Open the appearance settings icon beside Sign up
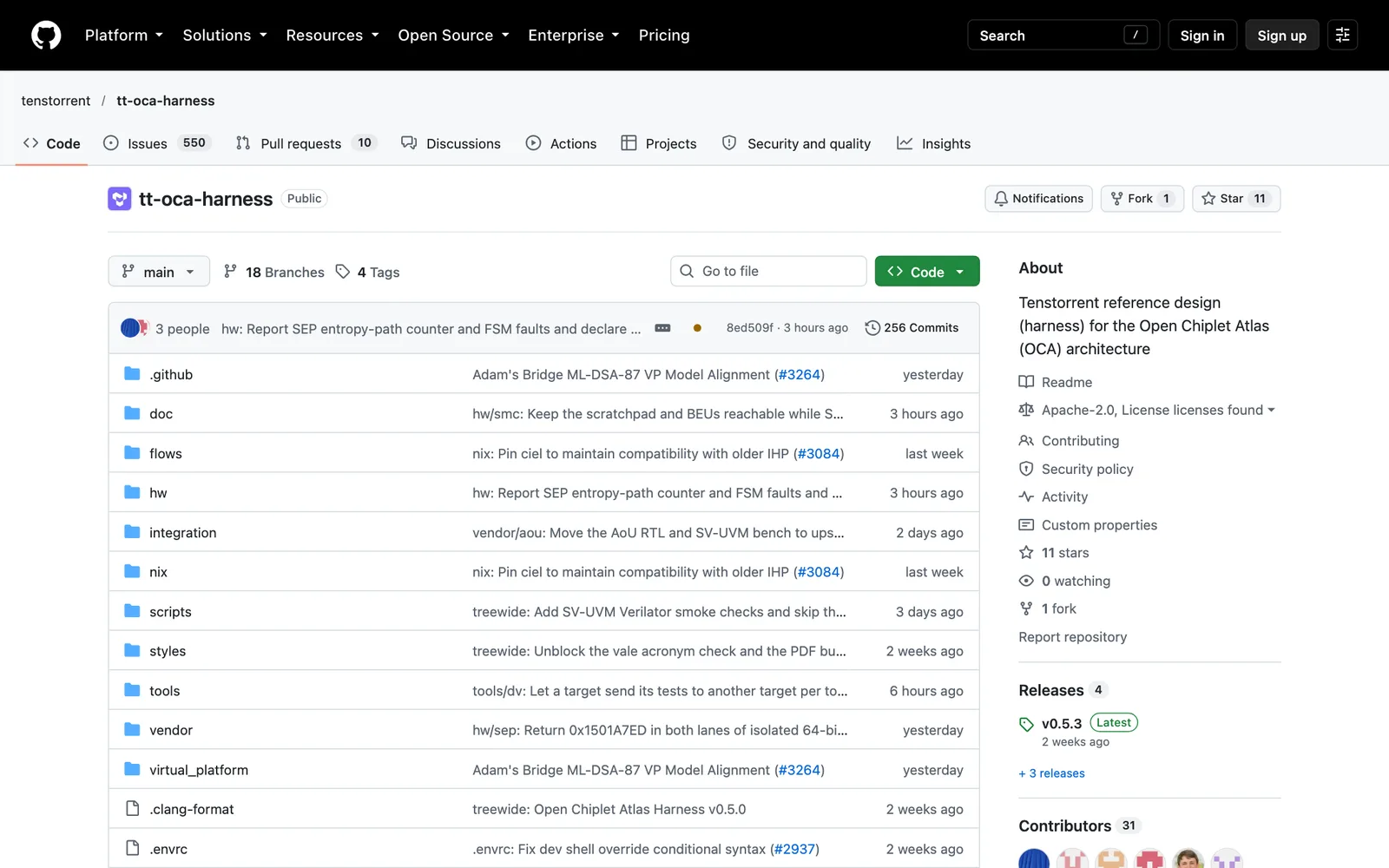This screenshot has width=1389, height=868. point(1342,36)
